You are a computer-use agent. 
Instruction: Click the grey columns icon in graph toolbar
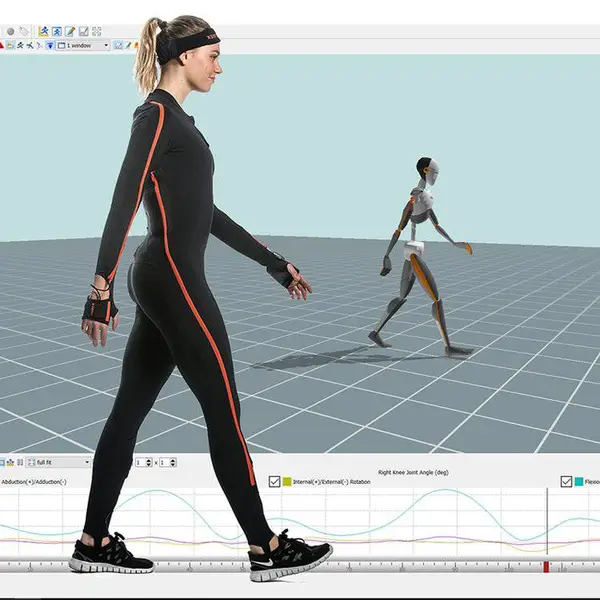(20, 463)
